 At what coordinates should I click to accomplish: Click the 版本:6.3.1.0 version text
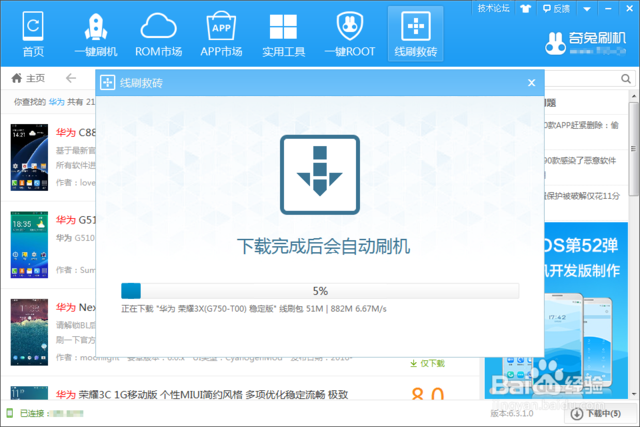pos(512,414)
